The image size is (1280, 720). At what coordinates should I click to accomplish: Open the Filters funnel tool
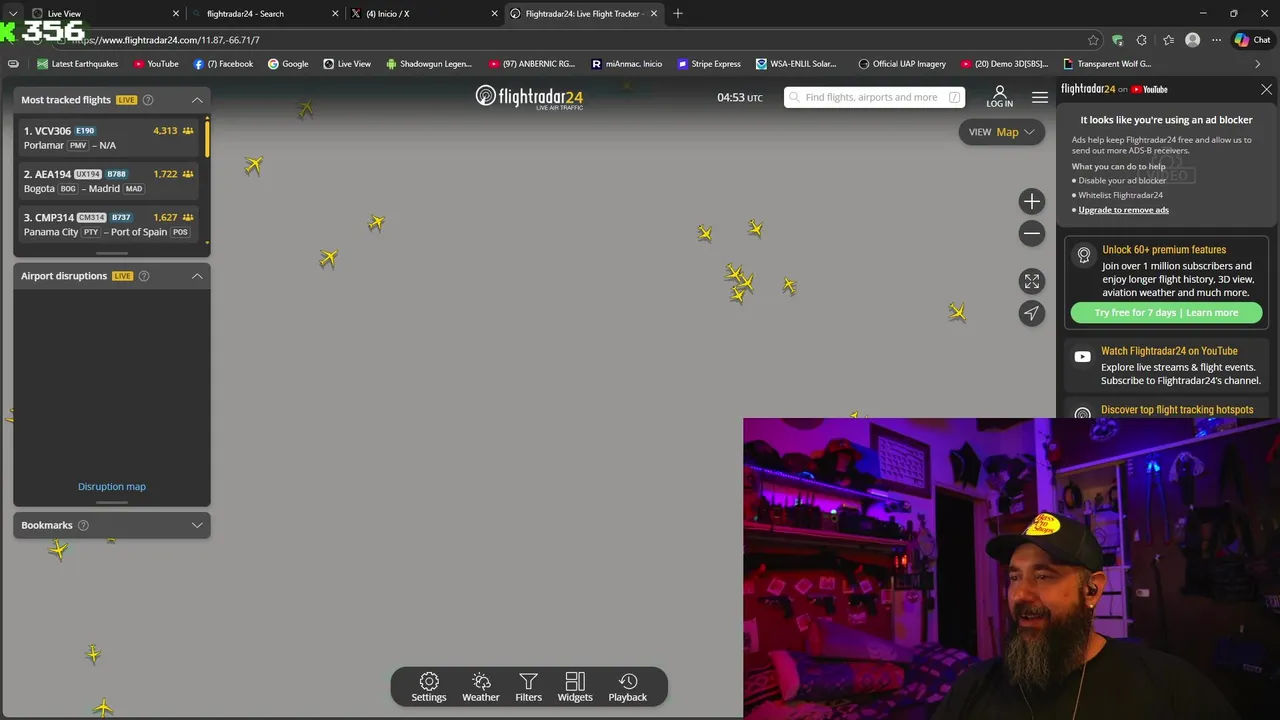529,687
